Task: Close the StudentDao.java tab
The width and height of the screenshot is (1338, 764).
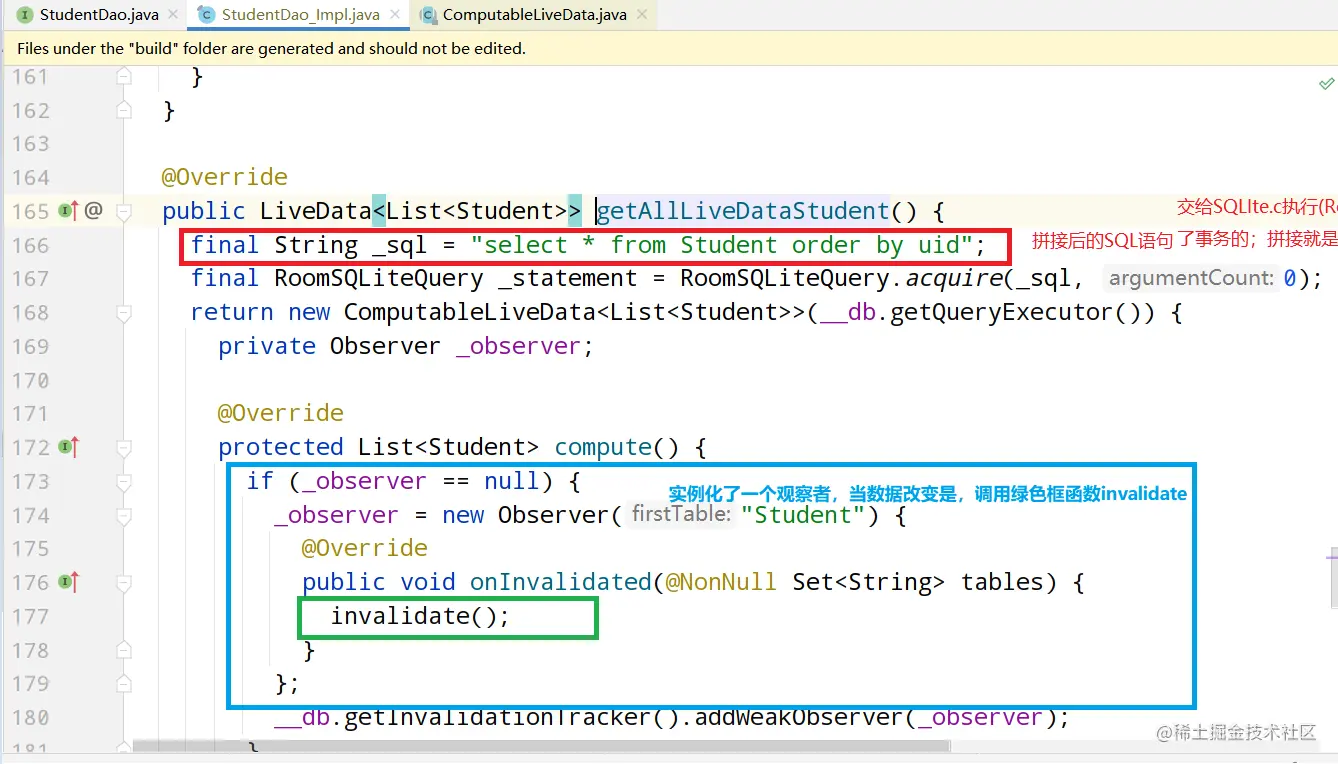Action: click(174, 15)
